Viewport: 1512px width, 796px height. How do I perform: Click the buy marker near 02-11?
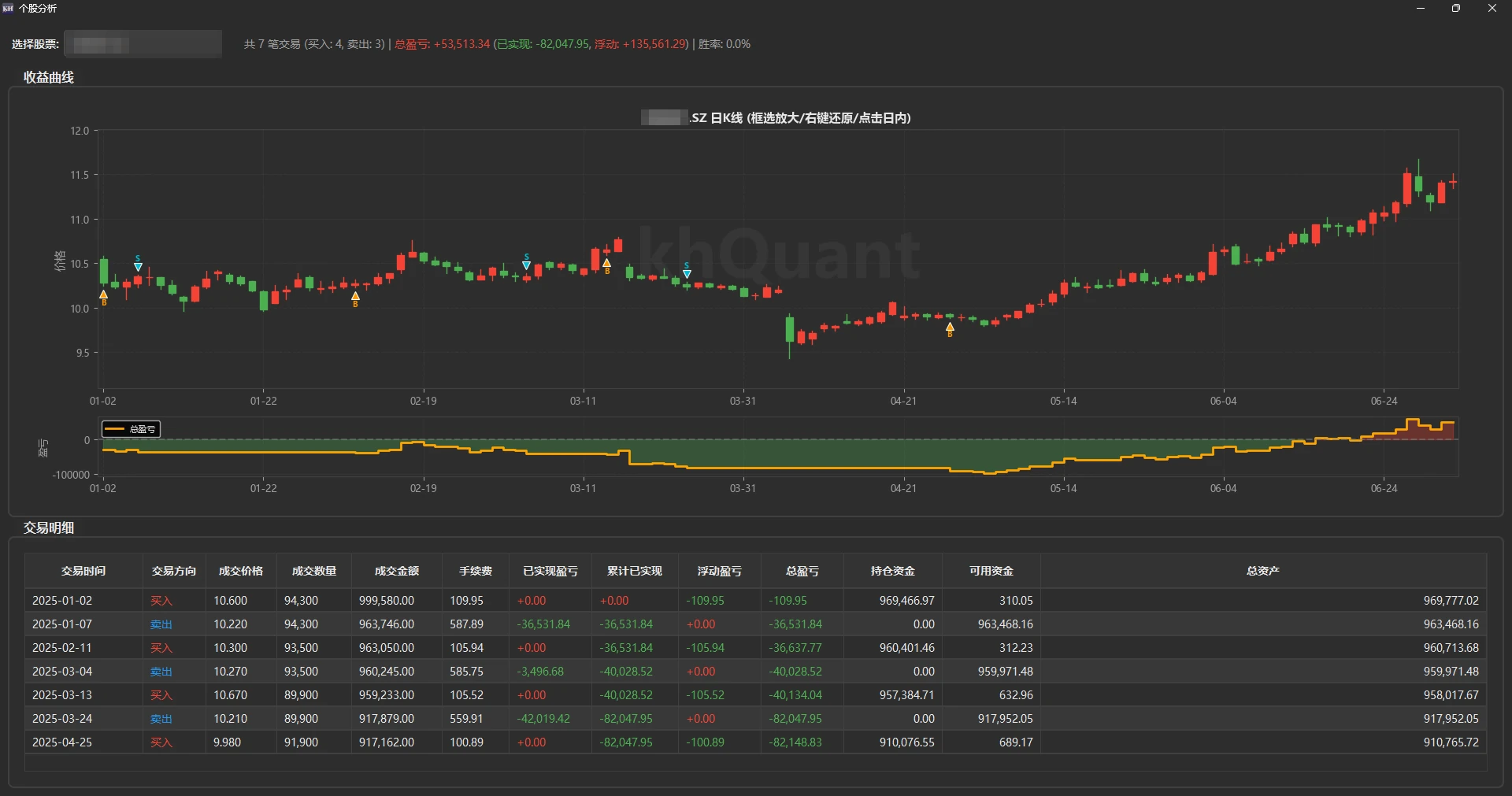[356, 297]
